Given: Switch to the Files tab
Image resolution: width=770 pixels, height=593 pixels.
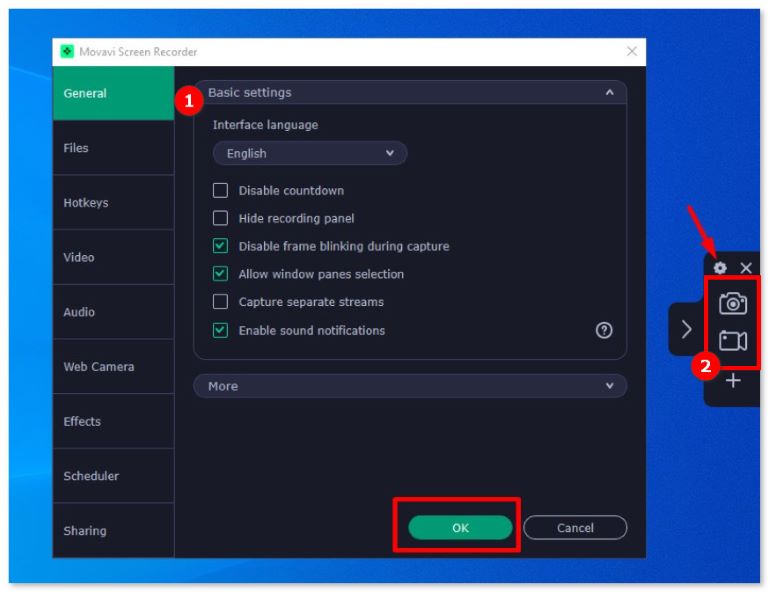Looking at the screenshot, I should (113, 148).
